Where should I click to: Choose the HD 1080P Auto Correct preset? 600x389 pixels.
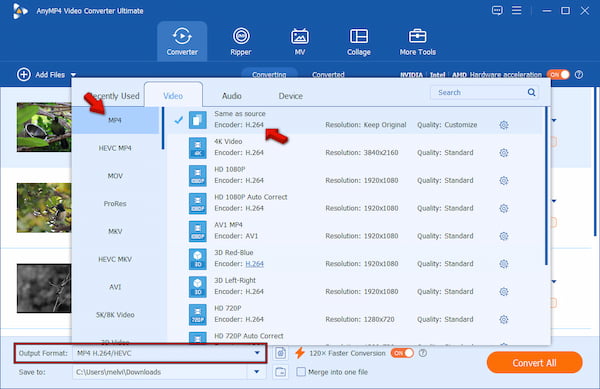pos(355,203)
